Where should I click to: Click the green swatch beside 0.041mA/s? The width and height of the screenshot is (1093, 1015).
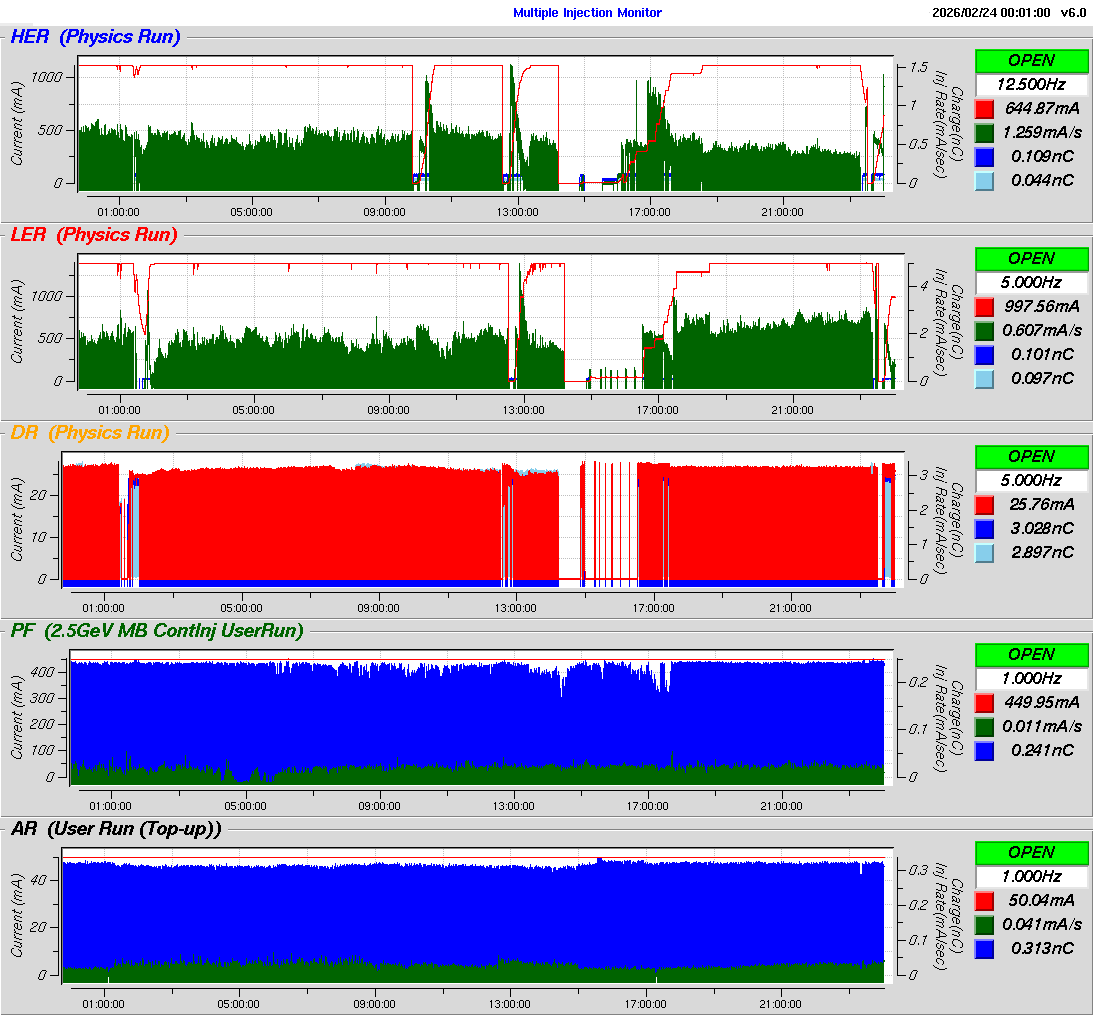984,924
